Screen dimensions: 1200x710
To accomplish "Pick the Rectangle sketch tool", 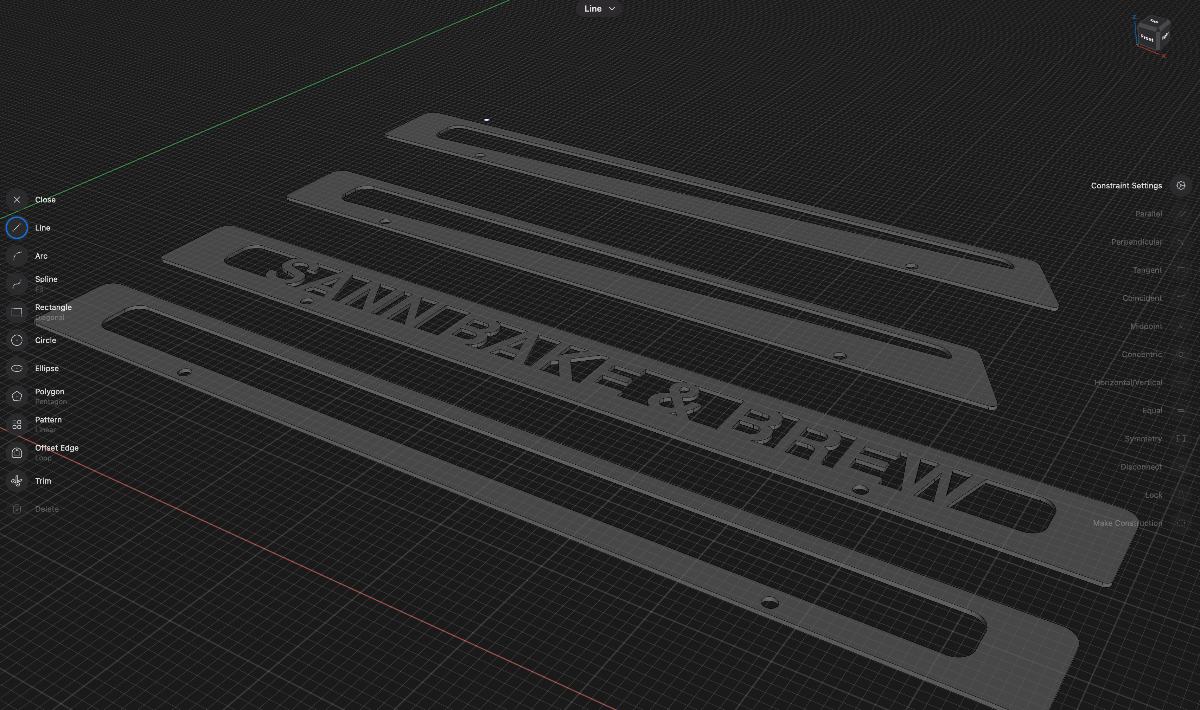I will [17, 312].
